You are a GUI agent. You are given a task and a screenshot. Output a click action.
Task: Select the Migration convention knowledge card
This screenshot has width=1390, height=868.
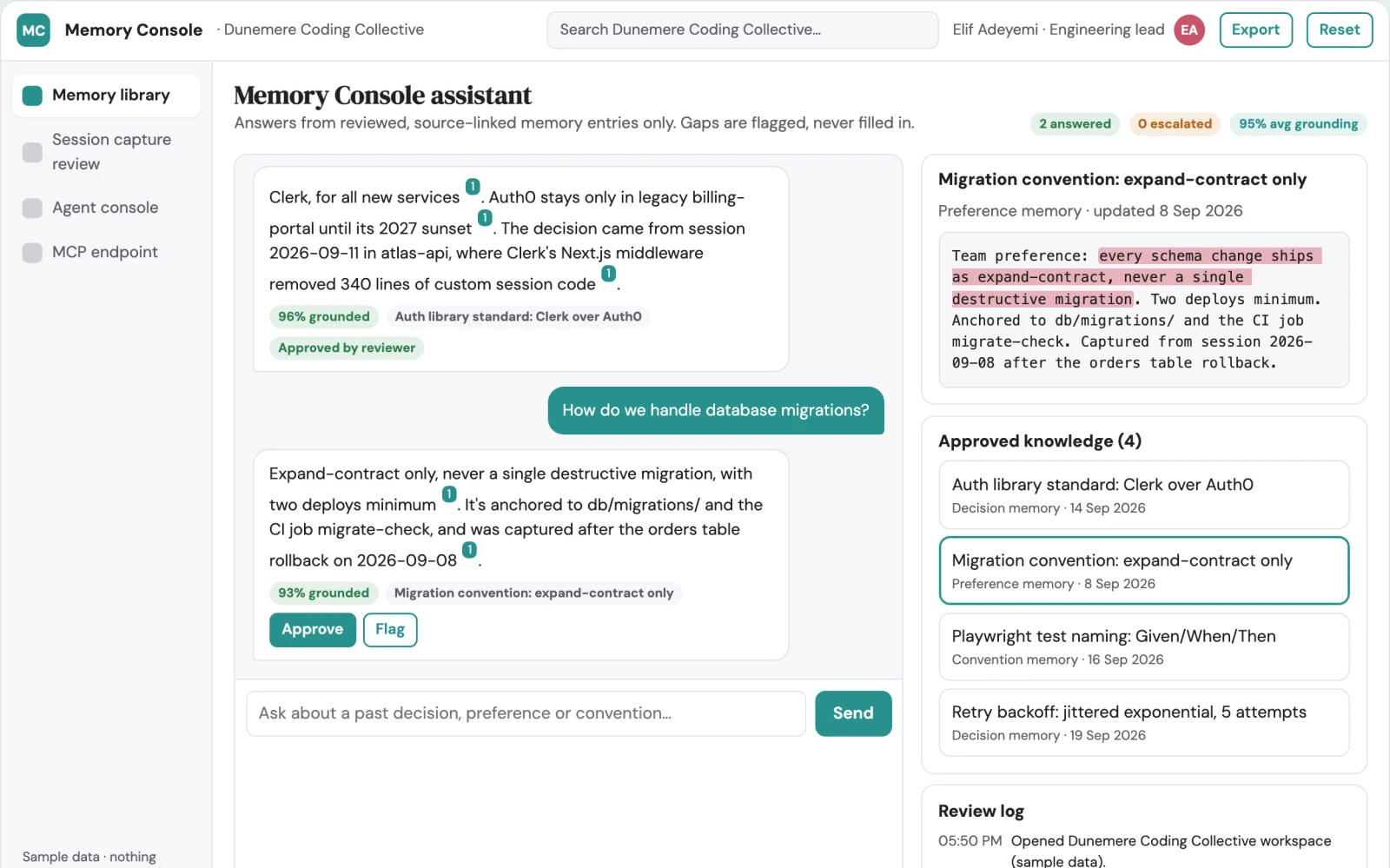pyautogui.click(x=1144, y=571)
